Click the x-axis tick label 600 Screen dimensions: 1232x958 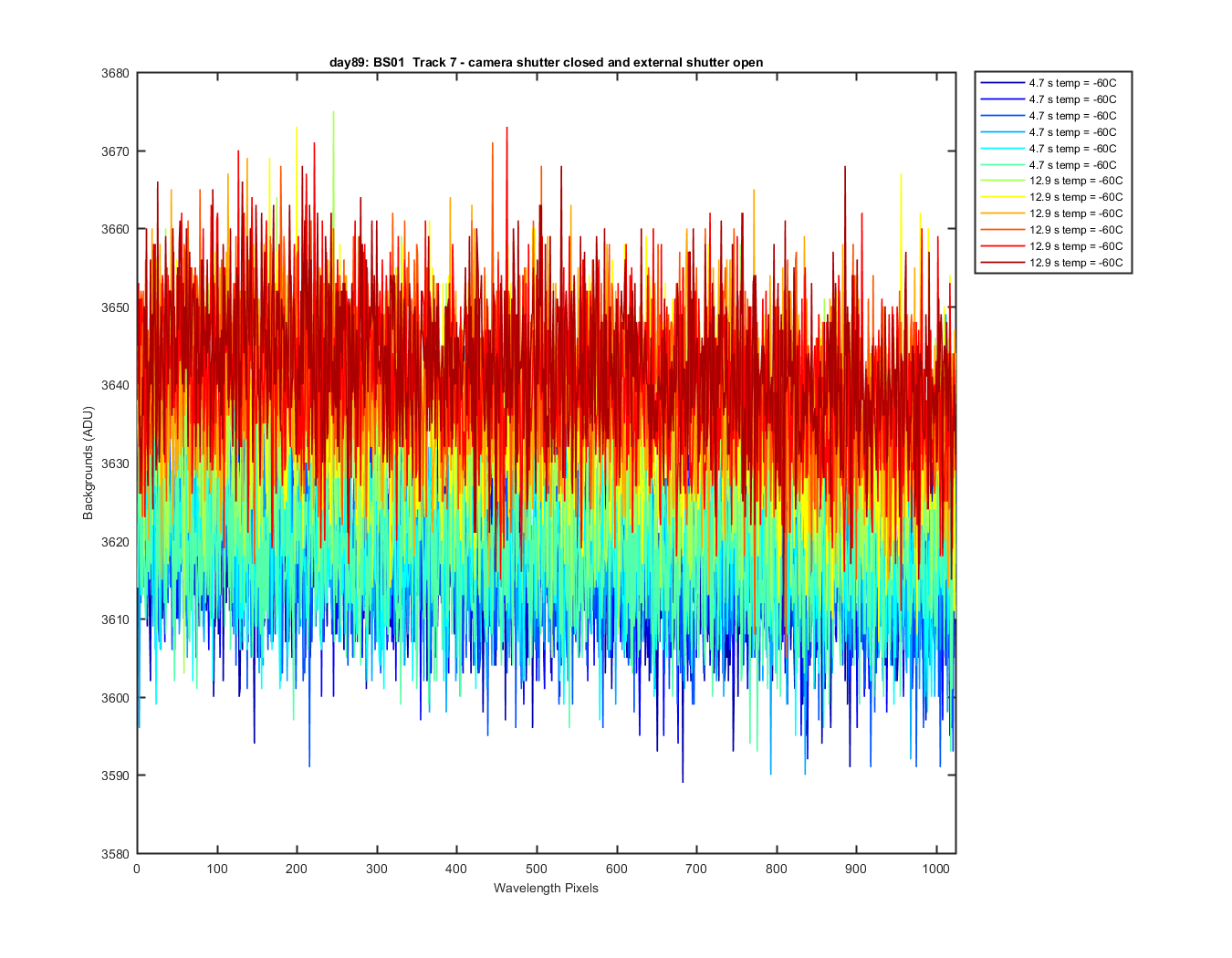pos(617,869)
